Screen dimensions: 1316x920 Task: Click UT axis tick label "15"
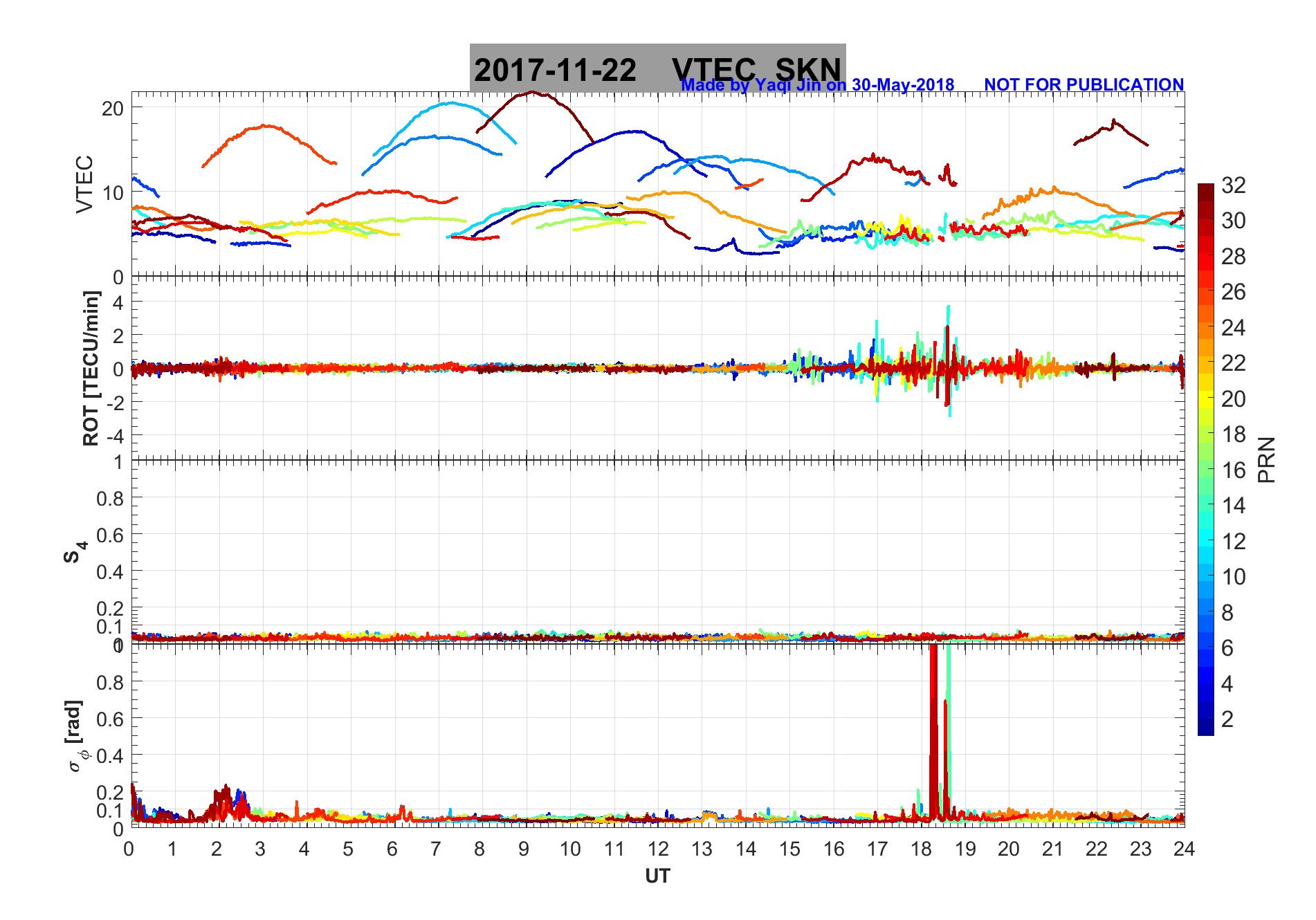pyautogui.click(x=789, y=849)
